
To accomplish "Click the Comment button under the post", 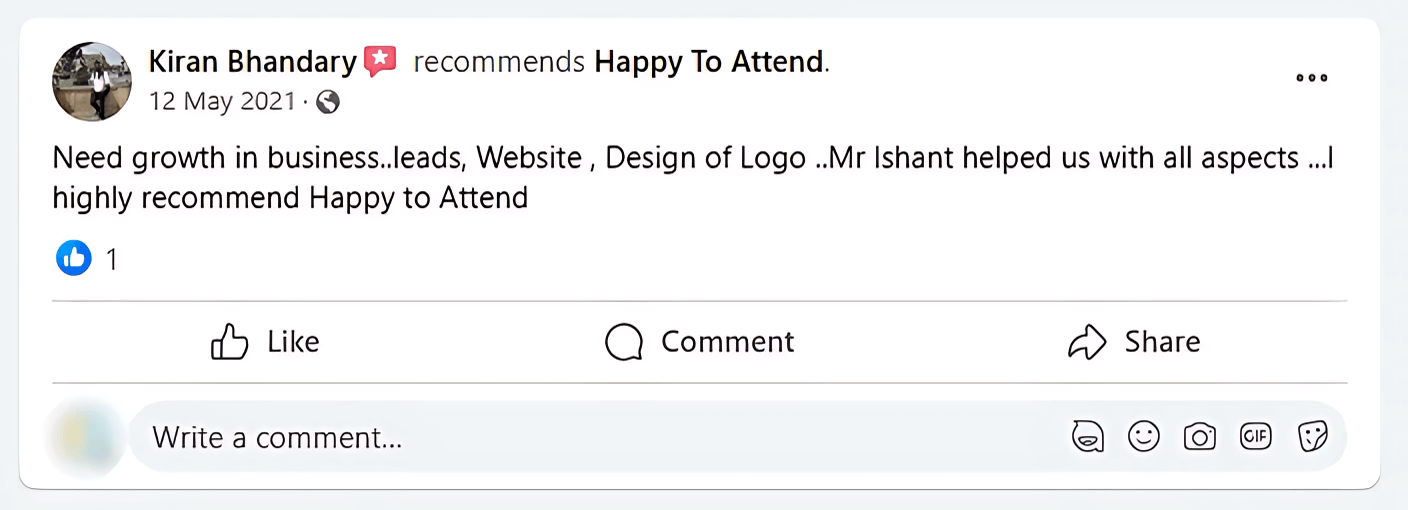I will (699, 342).
